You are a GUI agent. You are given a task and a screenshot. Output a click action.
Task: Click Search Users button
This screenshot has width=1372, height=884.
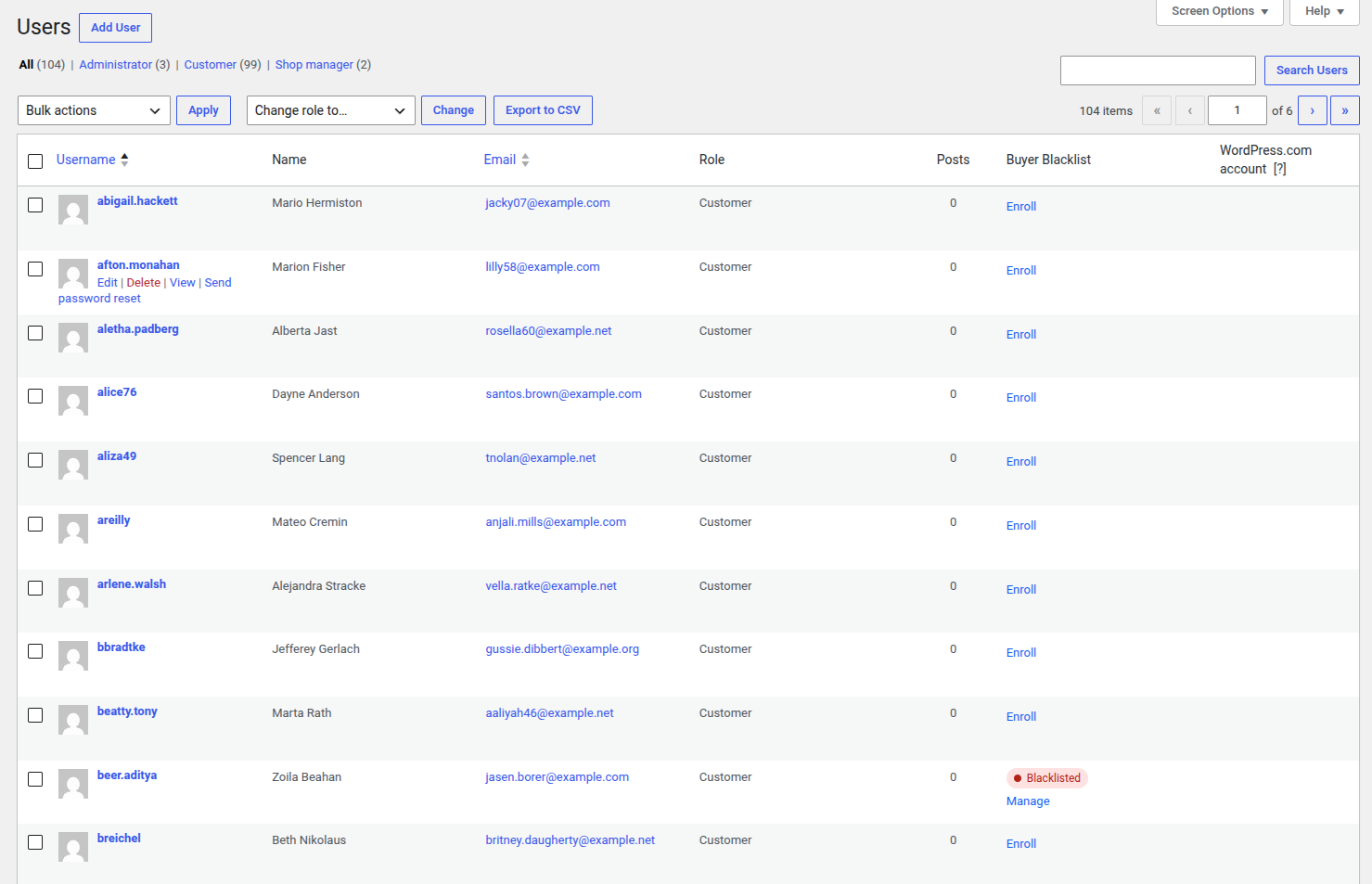[1312, 70]
